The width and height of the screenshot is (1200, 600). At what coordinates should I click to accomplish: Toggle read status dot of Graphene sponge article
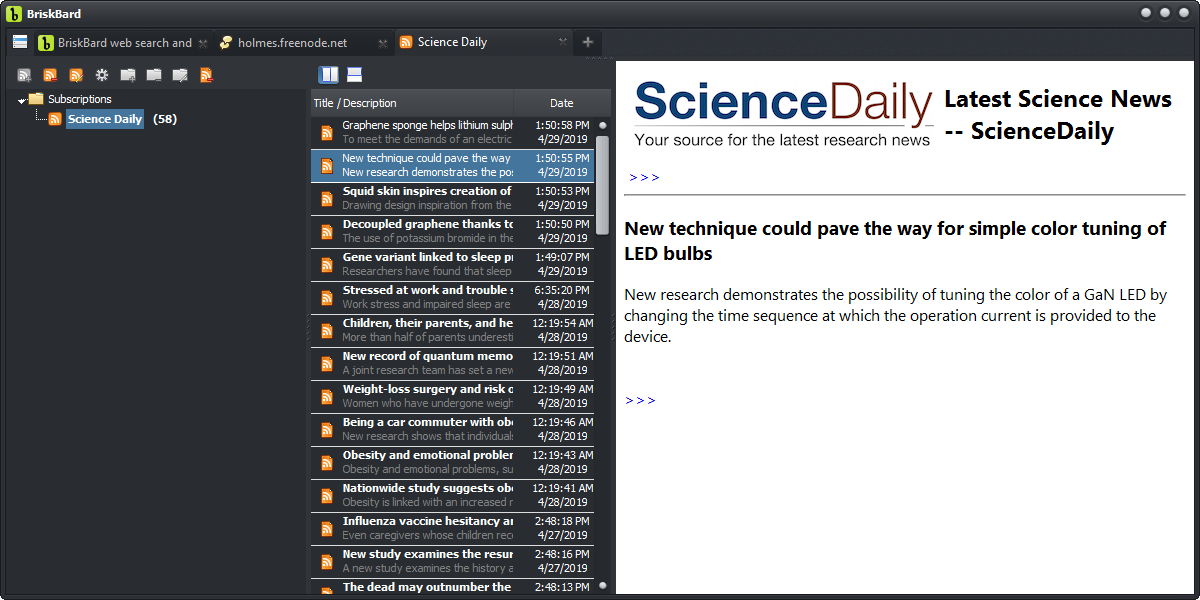(x=602, y=125)
